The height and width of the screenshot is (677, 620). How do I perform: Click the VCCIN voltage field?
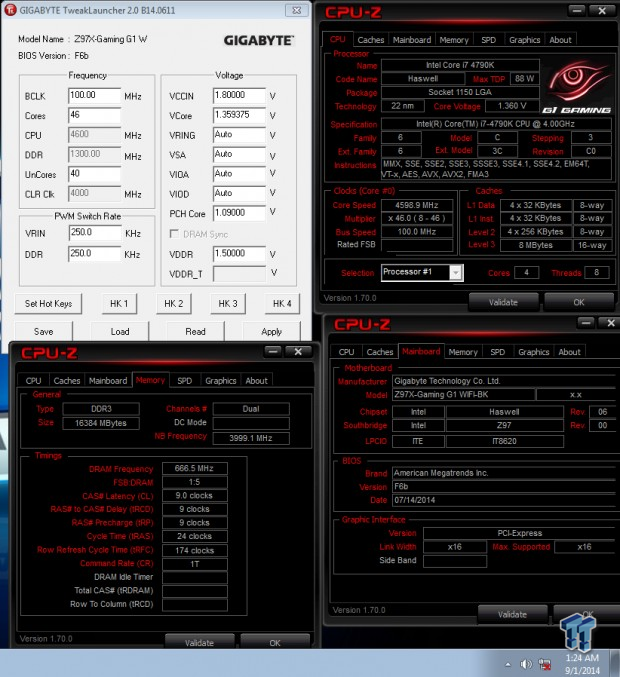239,95
